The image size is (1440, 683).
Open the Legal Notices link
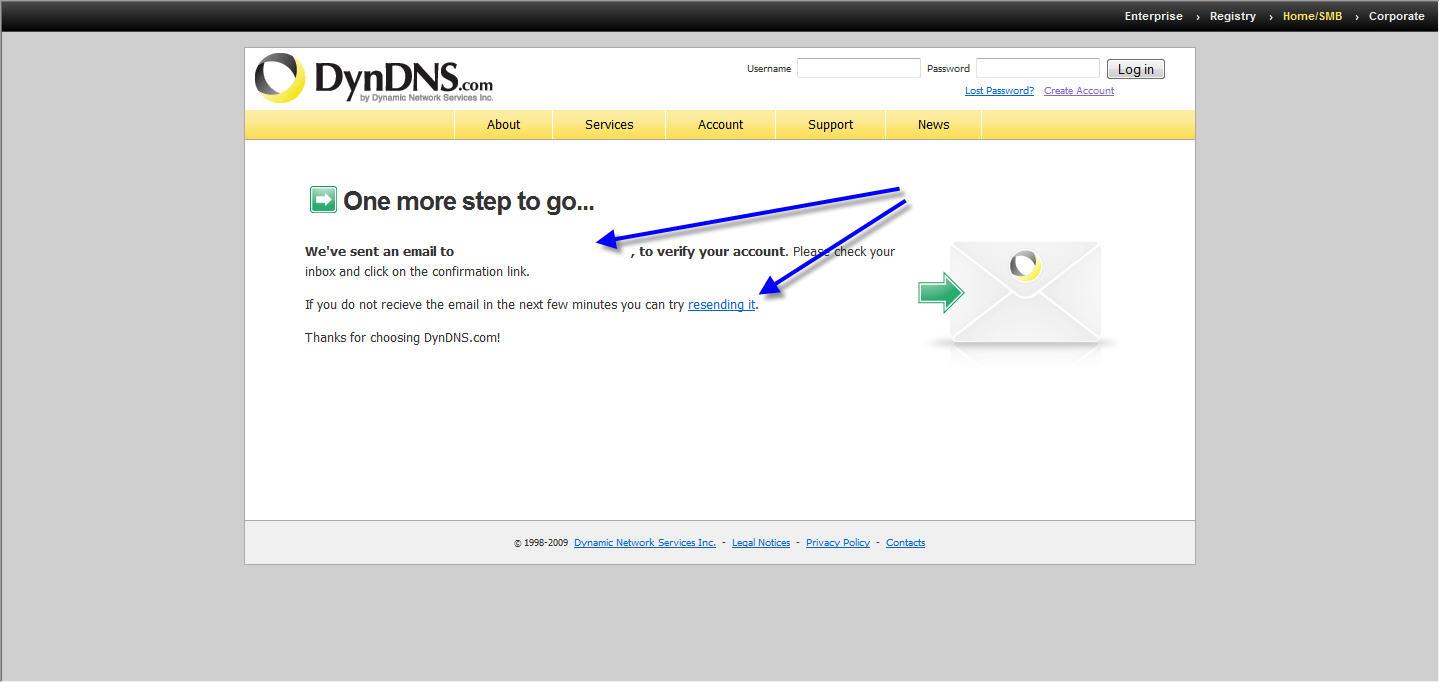coord(760,543)
